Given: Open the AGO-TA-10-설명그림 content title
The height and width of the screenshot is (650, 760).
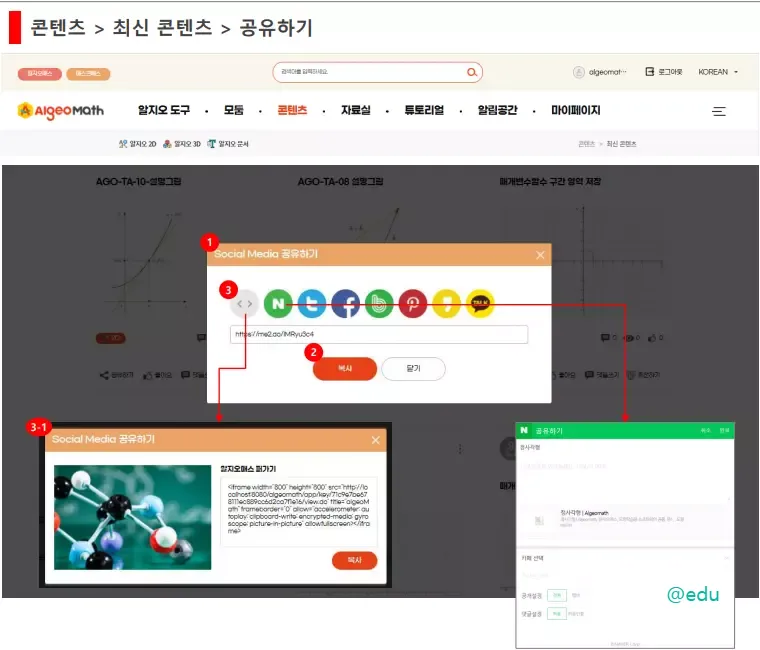Looking at the screenshot, I should pos(139,182).
